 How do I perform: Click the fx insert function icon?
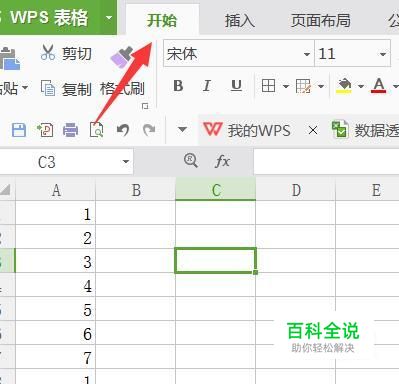(x=222, y=162)
